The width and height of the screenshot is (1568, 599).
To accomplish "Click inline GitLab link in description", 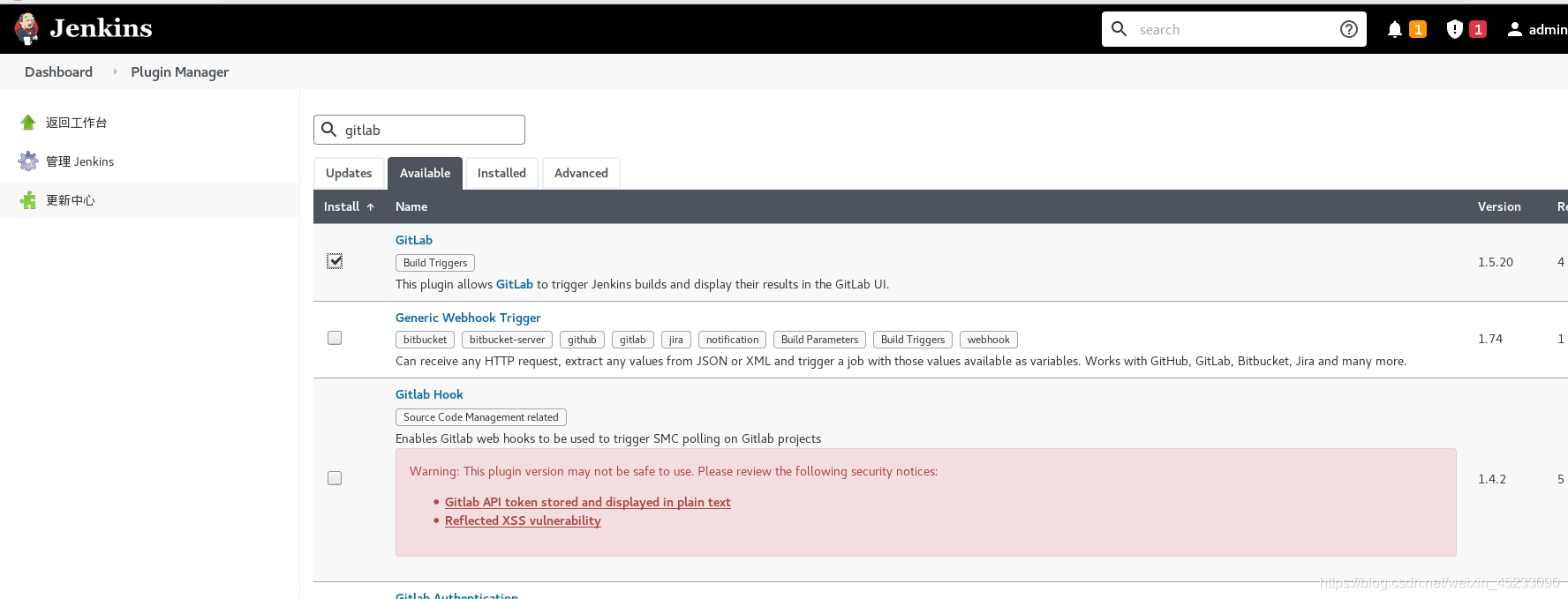I will click(x=515, y=284).
